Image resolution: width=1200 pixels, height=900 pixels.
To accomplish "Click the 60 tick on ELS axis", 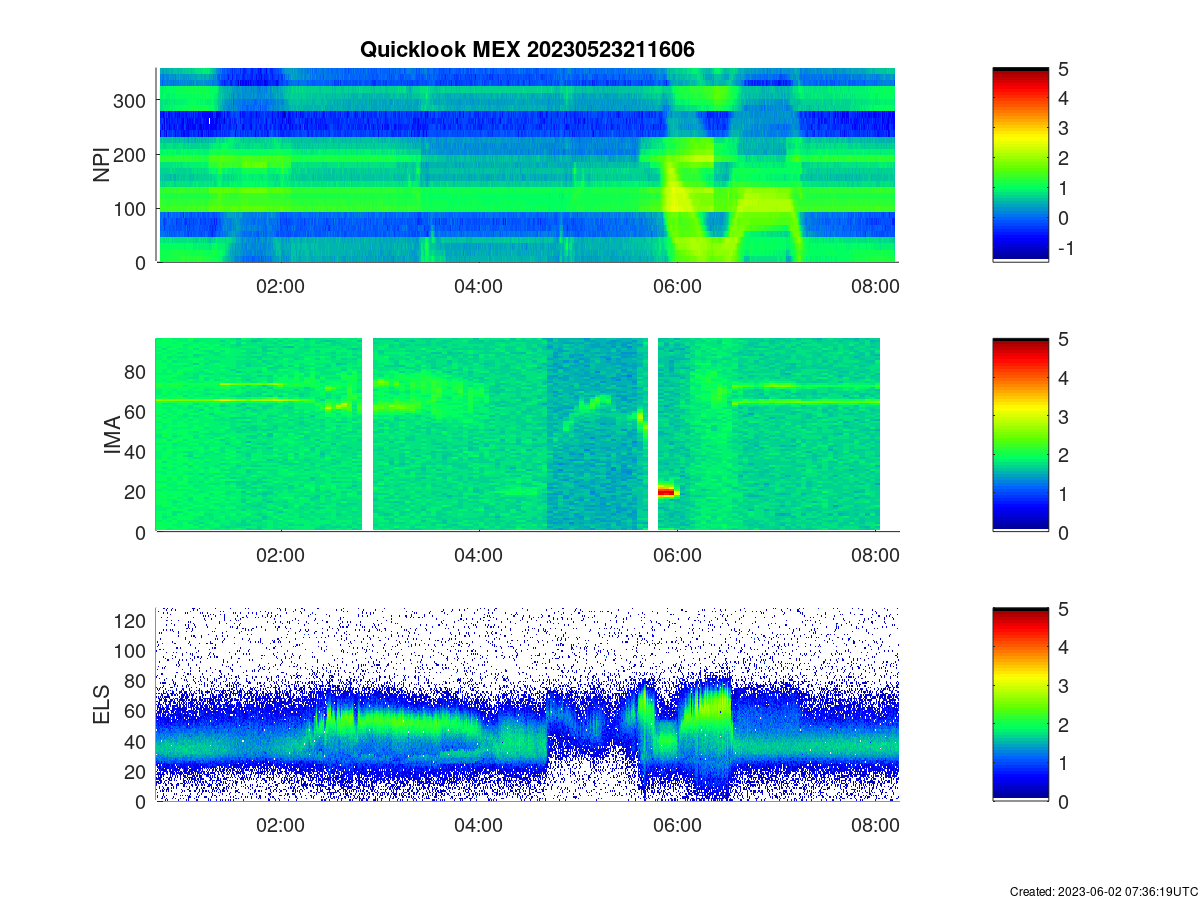I will pyautogui.click(x=137, y=711).
